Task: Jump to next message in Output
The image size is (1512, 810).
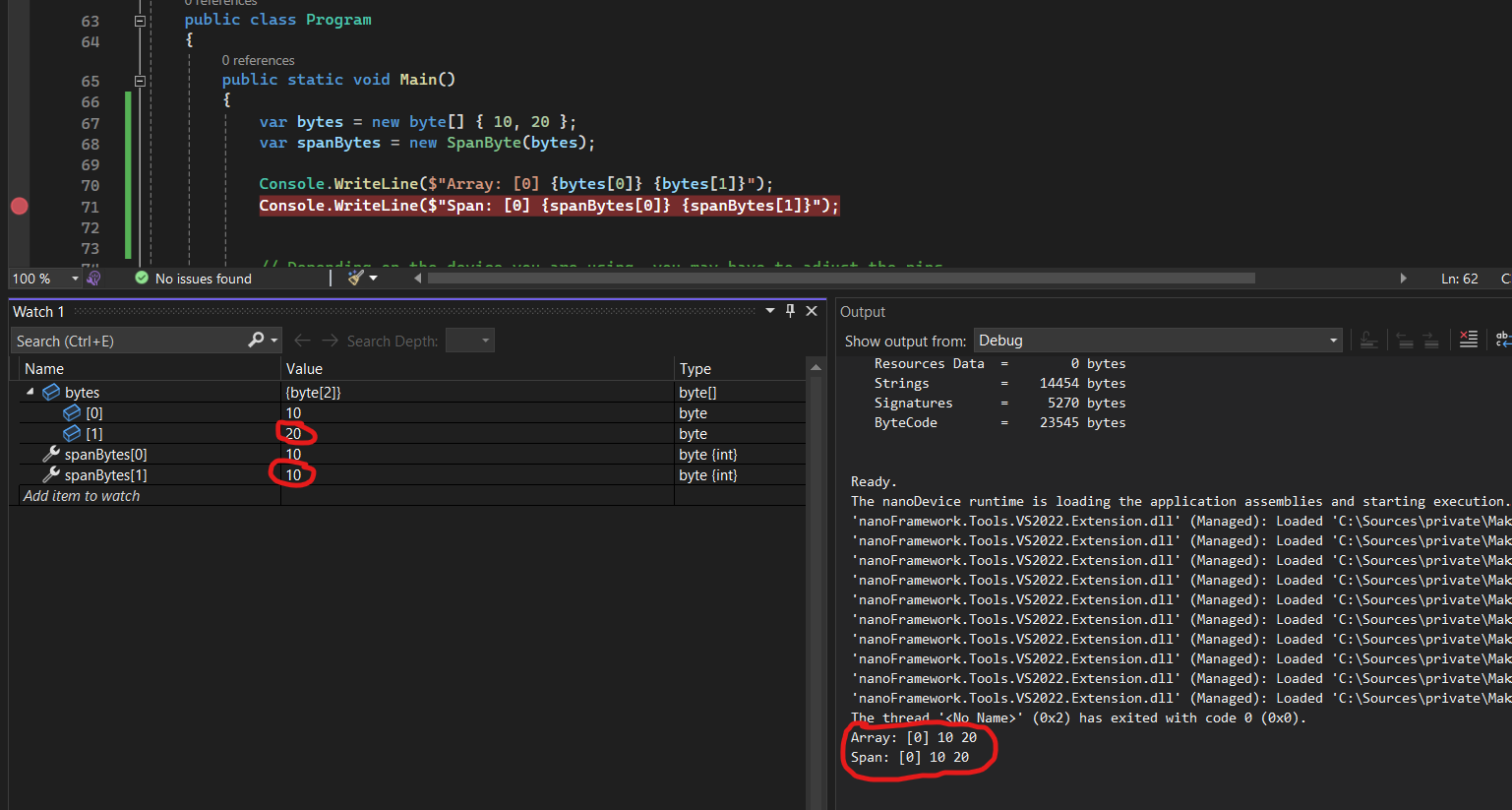Action: pos(1429,340)
